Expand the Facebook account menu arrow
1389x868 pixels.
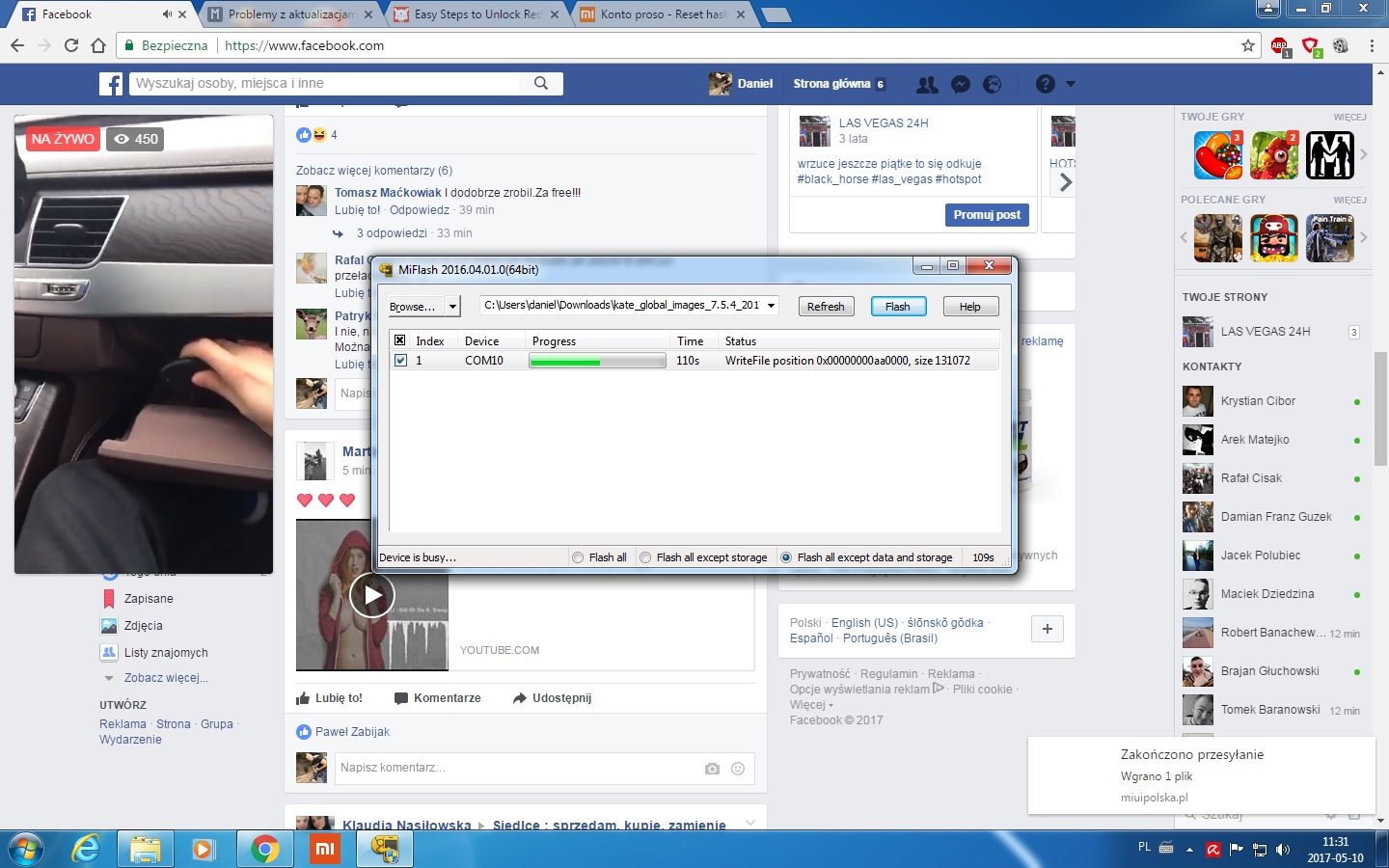coord(1071,84)
